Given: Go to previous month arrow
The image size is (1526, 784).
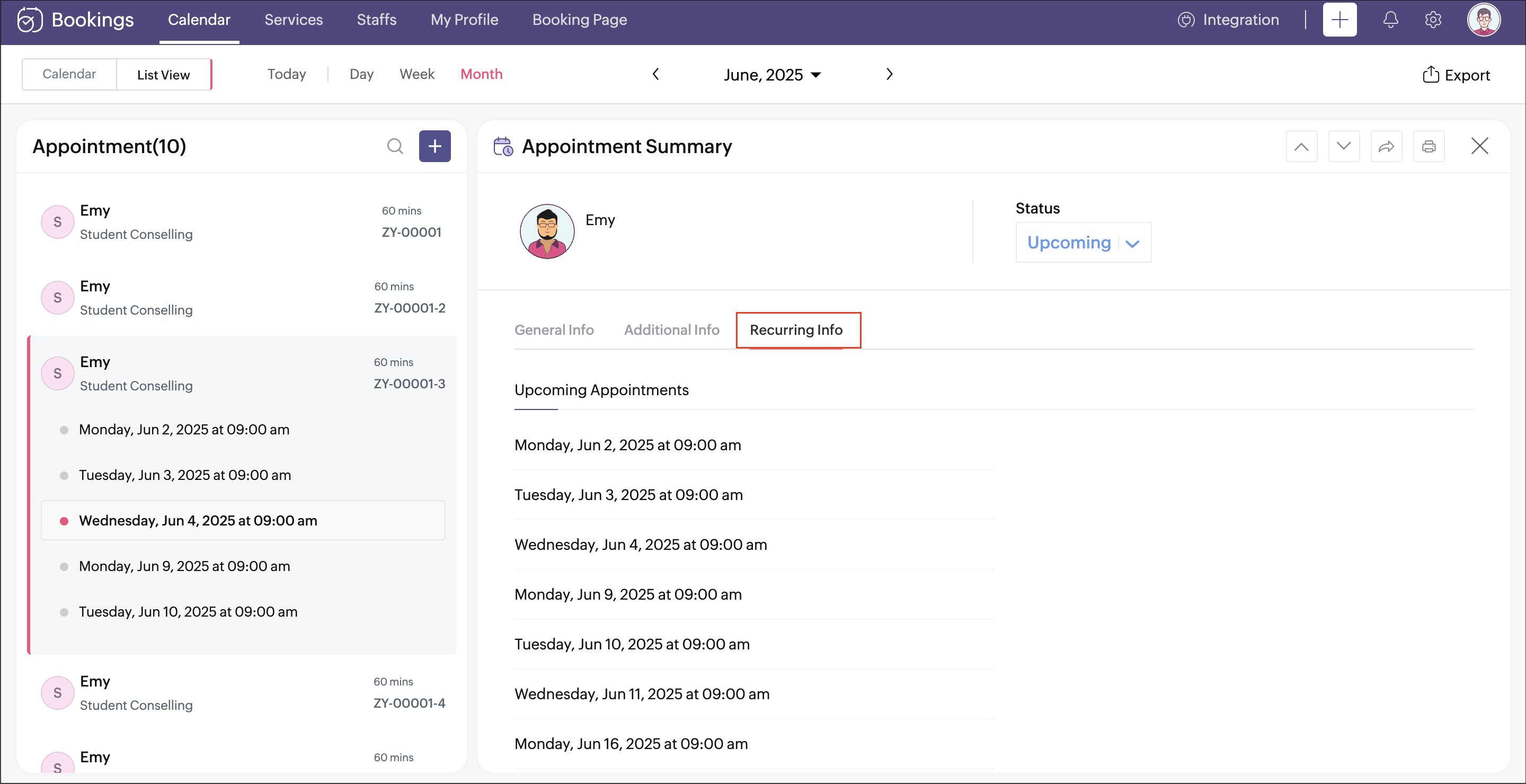Looking at the screenshot, I should point(656,74).
